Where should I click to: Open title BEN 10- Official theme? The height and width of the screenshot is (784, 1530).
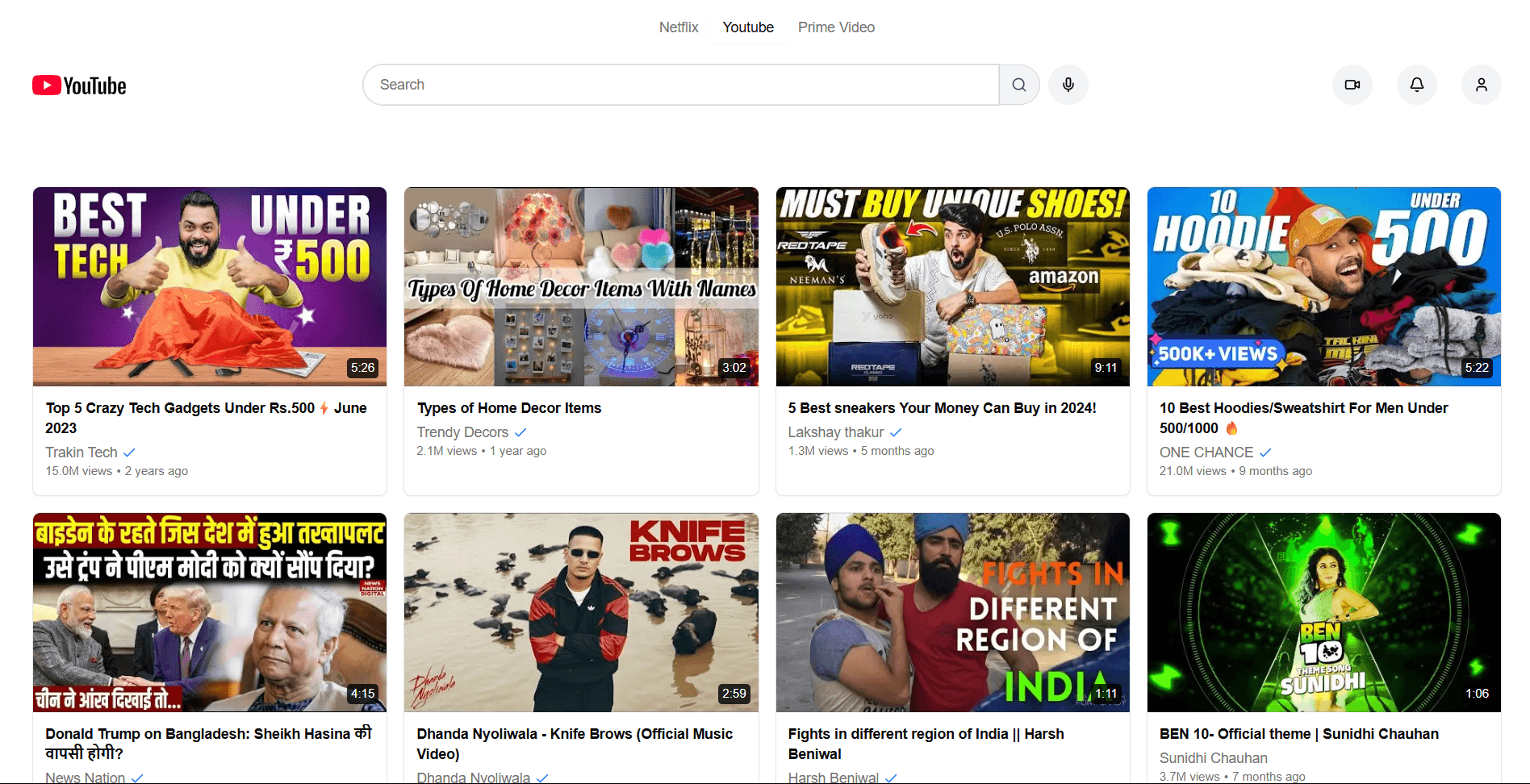(1299, 734)
